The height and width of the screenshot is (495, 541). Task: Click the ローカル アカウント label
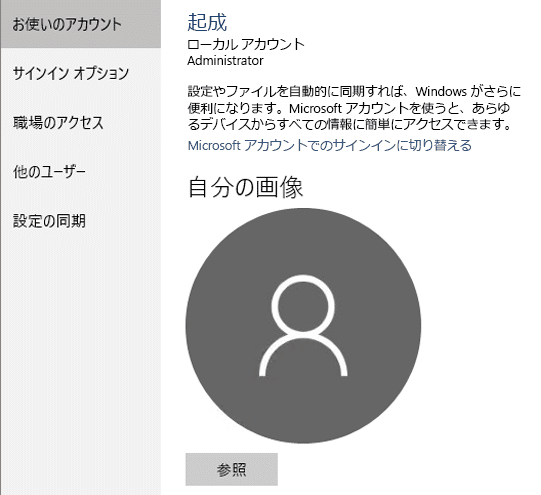pyautogui.click(x=246, y=44)
